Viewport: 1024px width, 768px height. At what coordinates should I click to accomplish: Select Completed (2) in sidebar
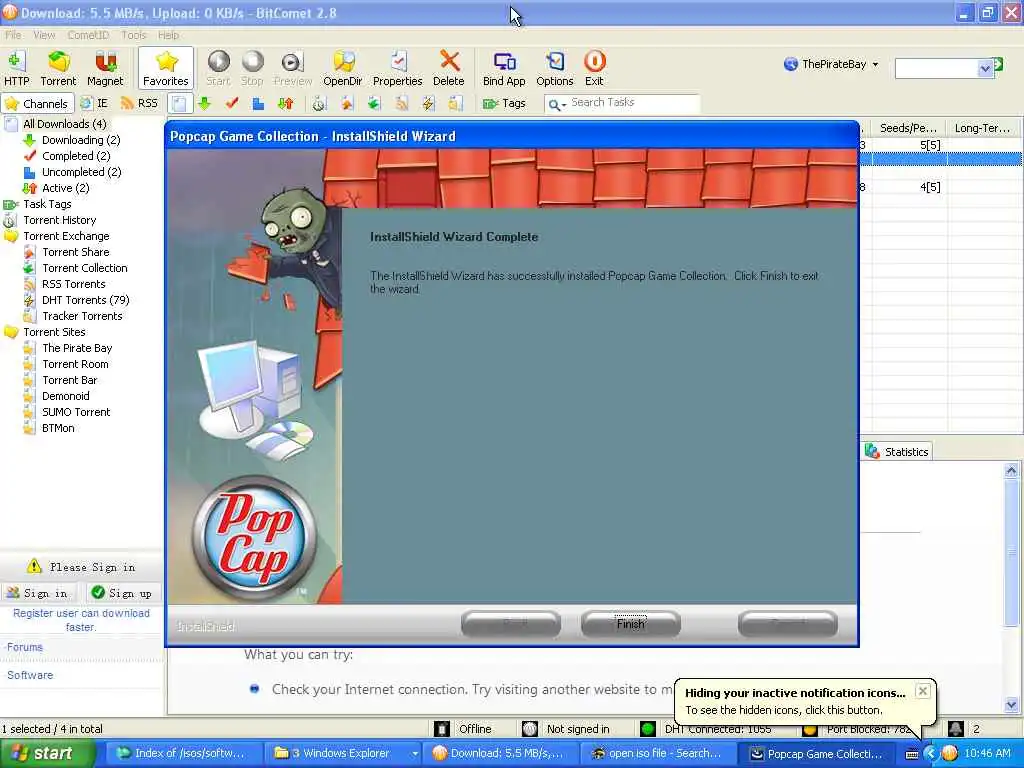(76, 155)
